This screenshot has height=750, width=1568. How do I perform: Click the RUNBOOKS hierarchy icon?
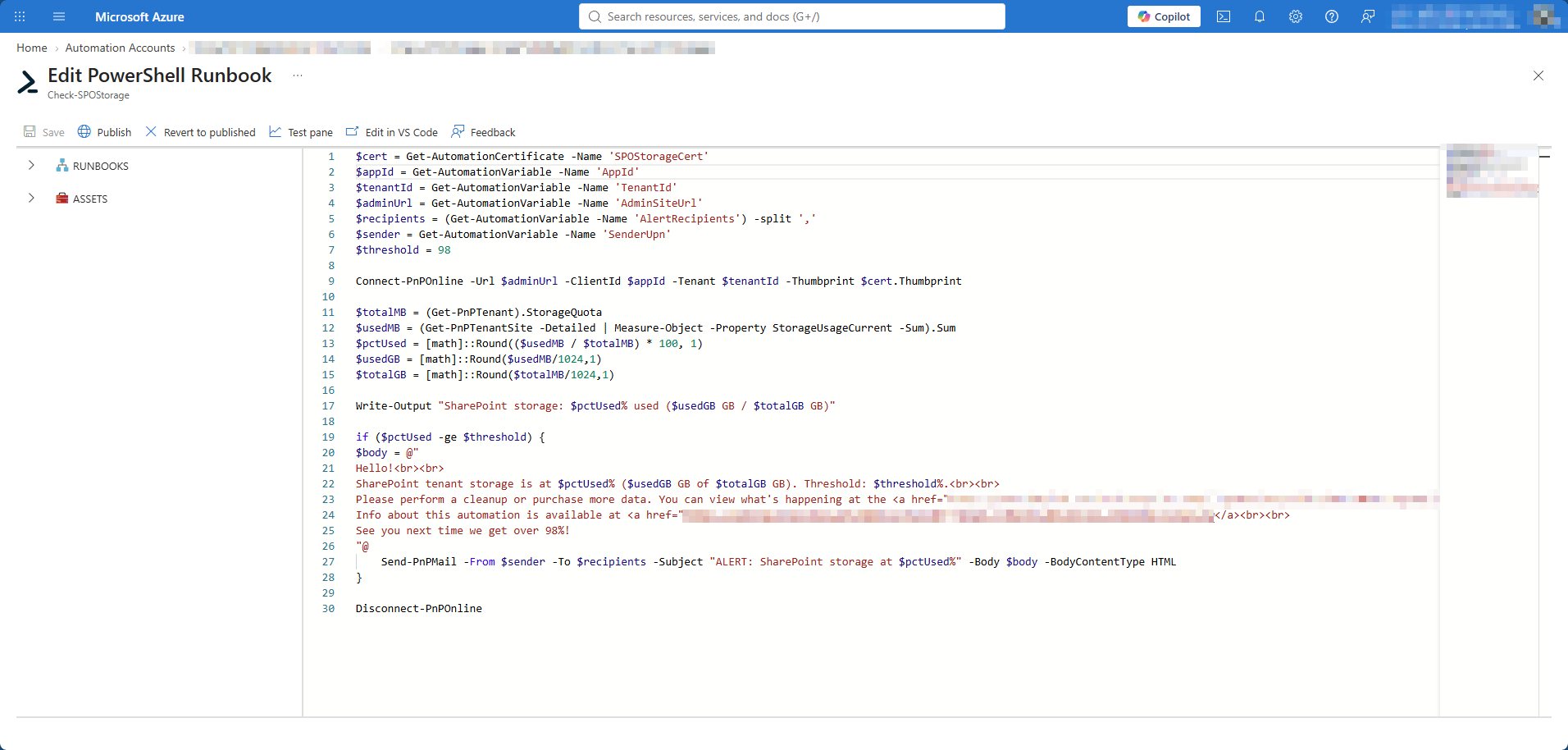(x=62, y=166)
